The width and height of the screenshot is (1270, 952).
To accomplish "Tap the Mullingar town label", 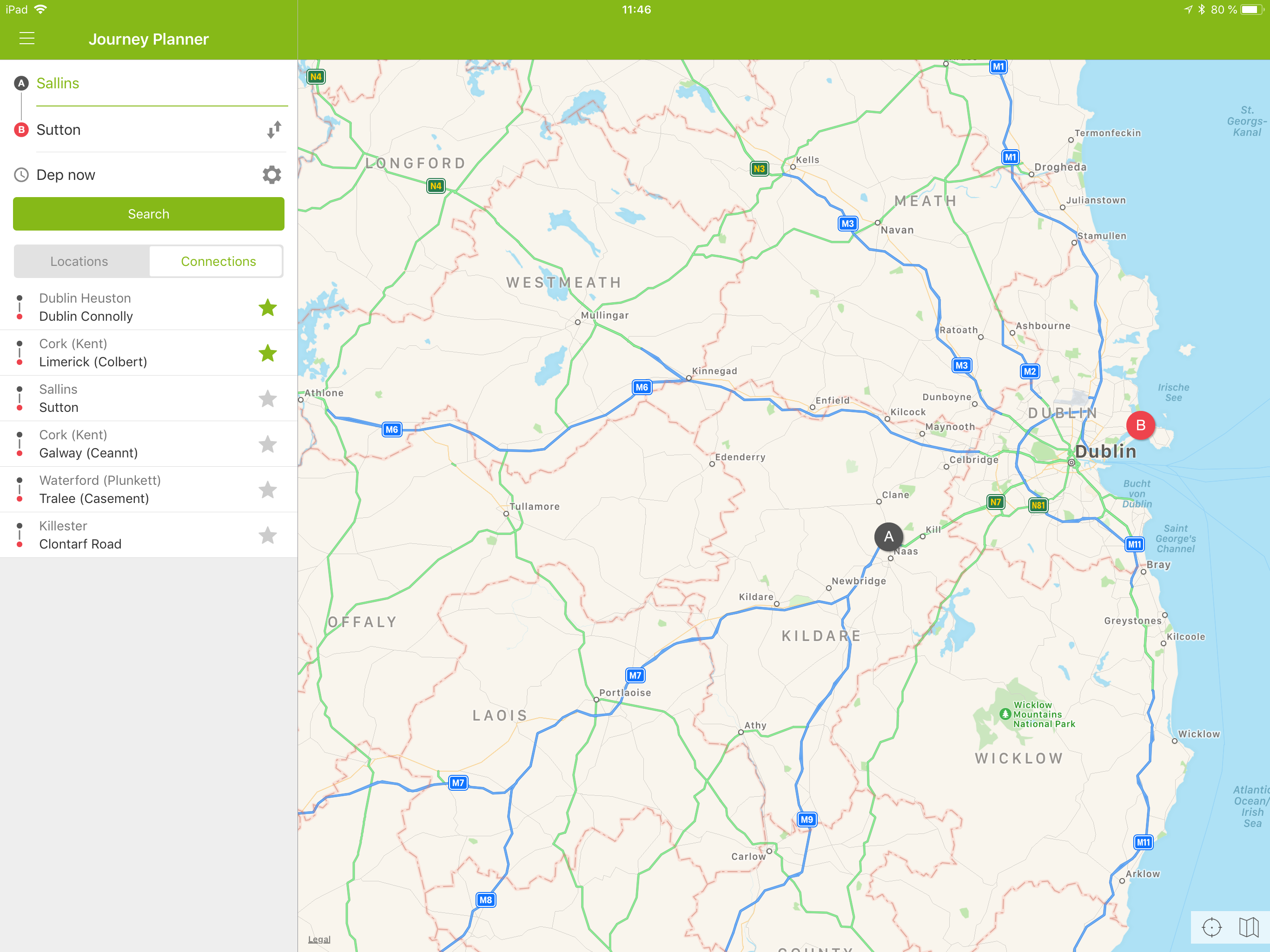I will point(605,315).
